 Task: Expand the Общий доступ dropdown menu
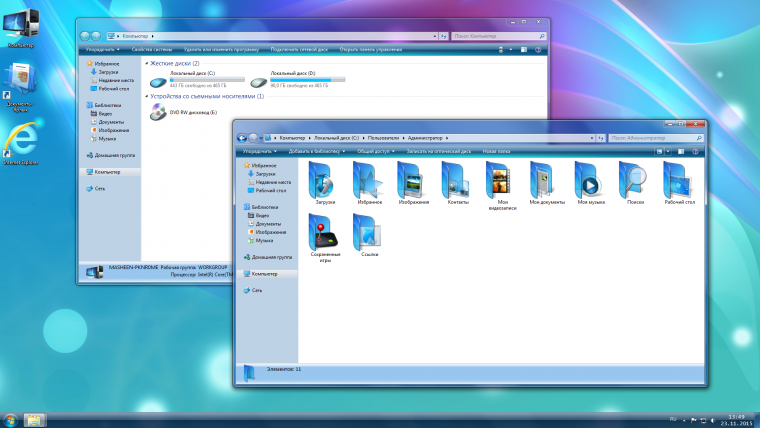click(x=375, y=152)
